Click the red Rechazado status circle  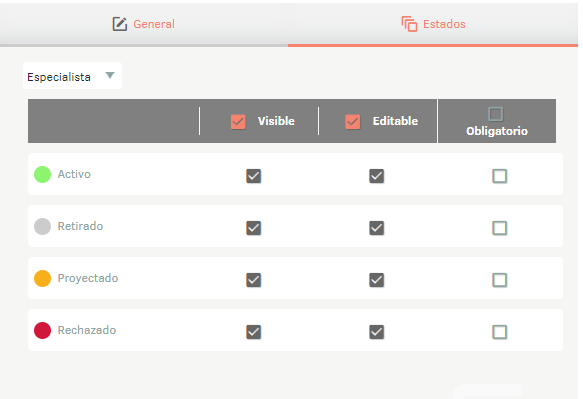[42, 331]
